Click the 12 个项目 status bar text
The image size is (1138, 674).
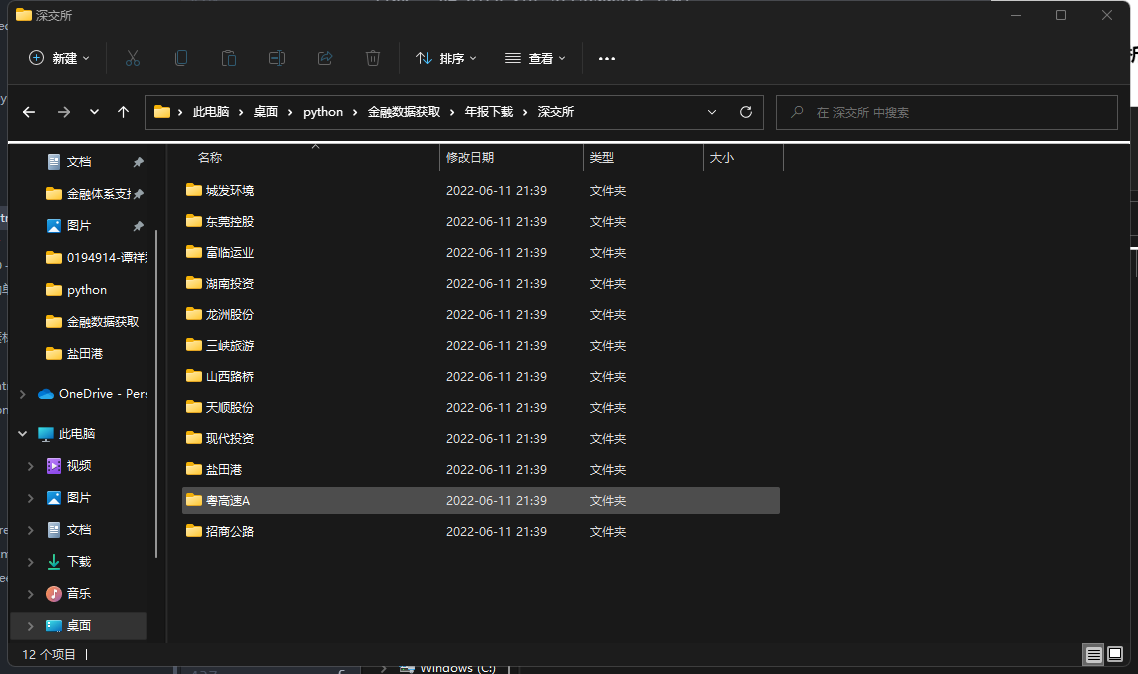pos(49,654)
